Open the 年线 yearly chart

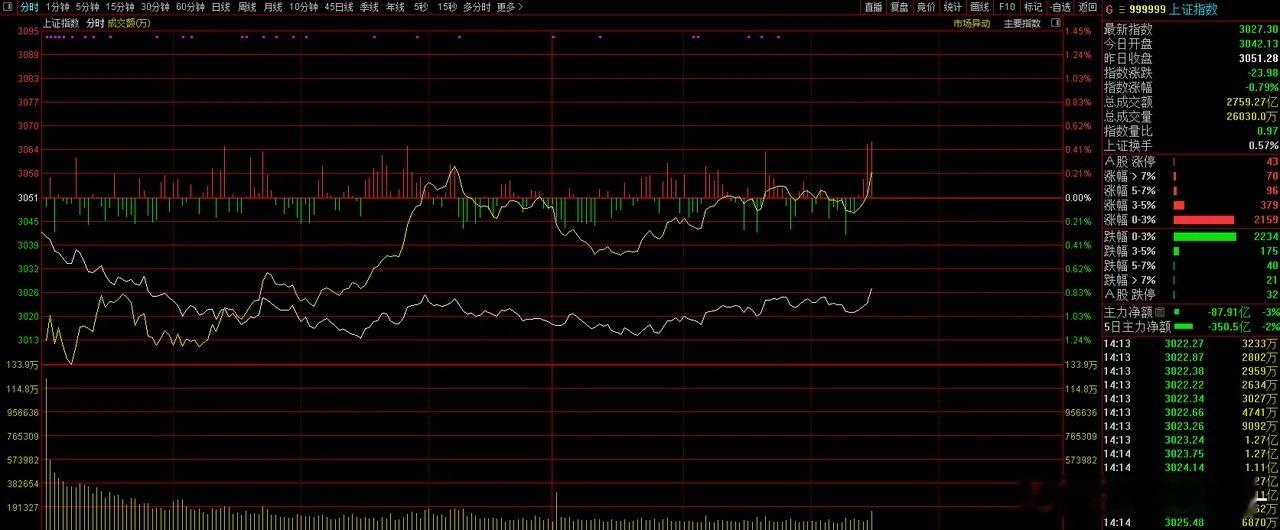(395, 7)
